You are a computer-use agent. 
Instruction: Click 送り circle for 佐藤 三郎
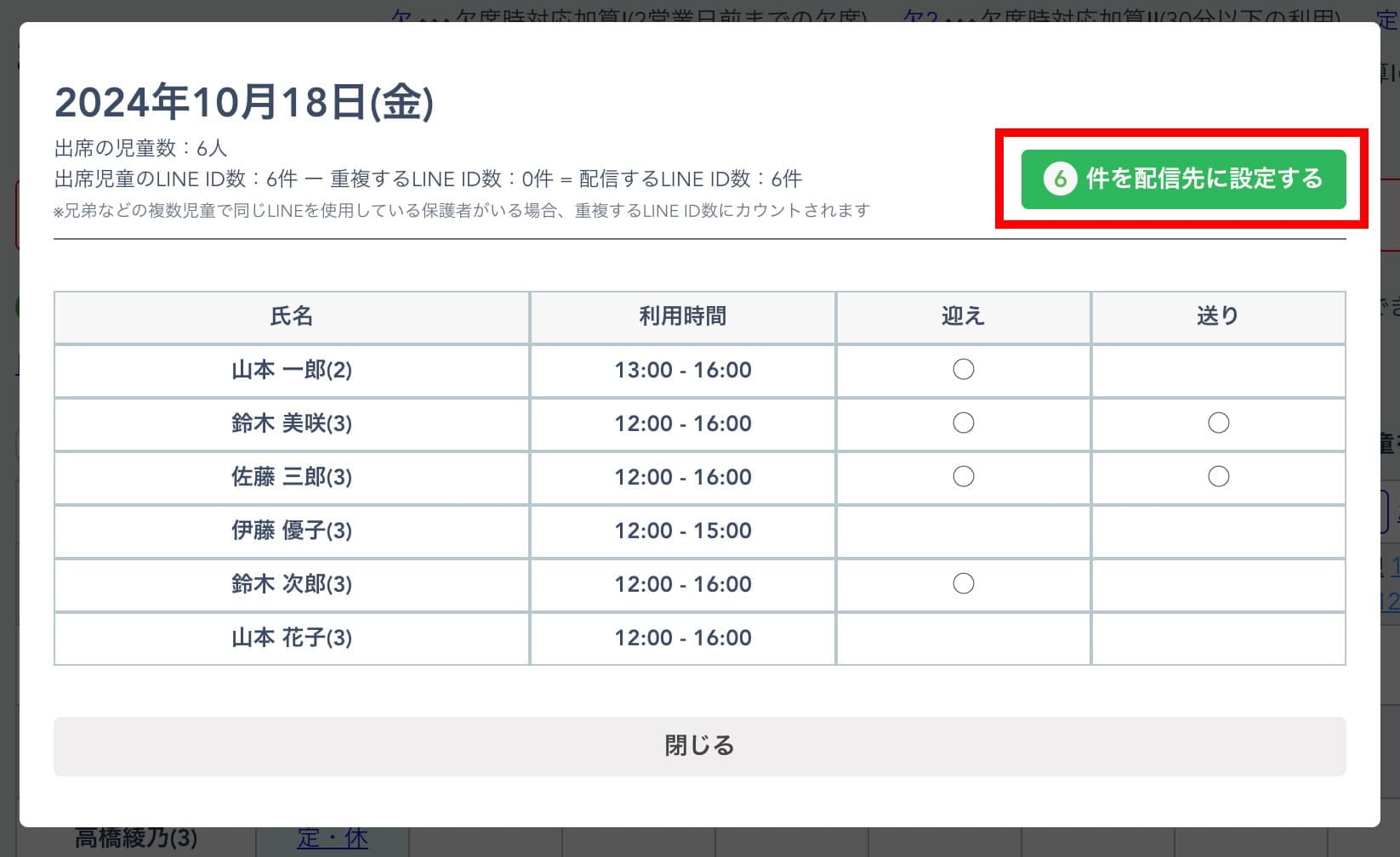click(1218, 477)
